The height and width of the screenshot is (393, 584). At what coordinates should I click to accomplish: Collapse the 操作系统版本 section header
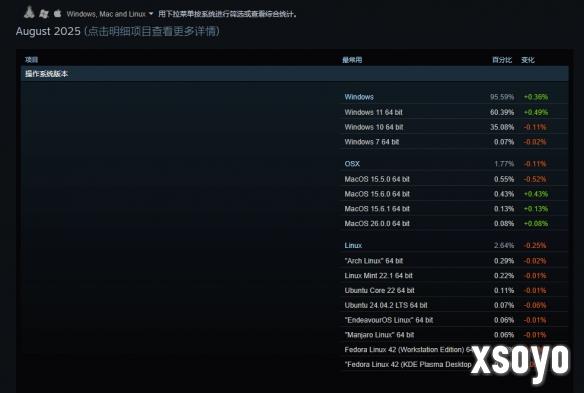(295, 74)
